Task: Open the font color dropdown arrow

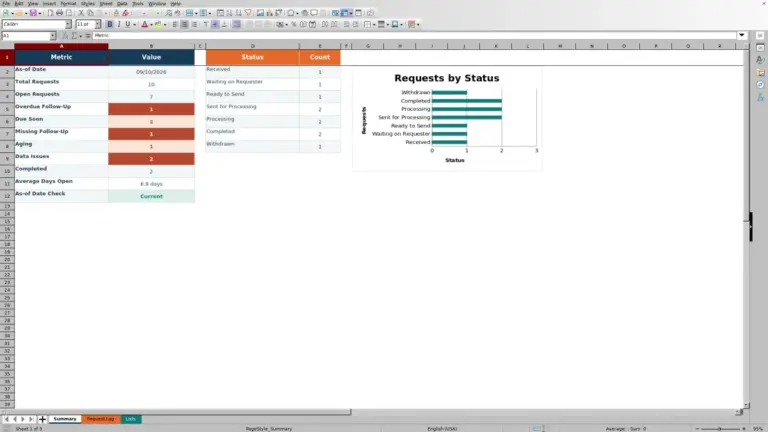Action: point(151,24)
